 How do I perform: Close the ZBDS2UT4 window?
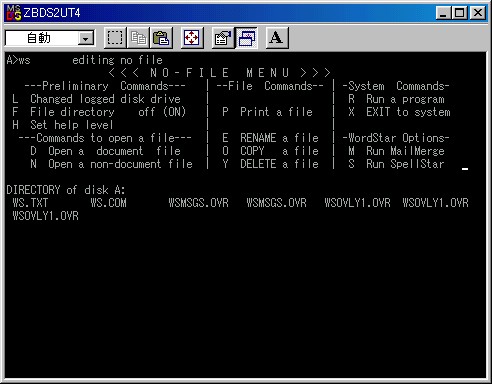(x=478, y=13)
